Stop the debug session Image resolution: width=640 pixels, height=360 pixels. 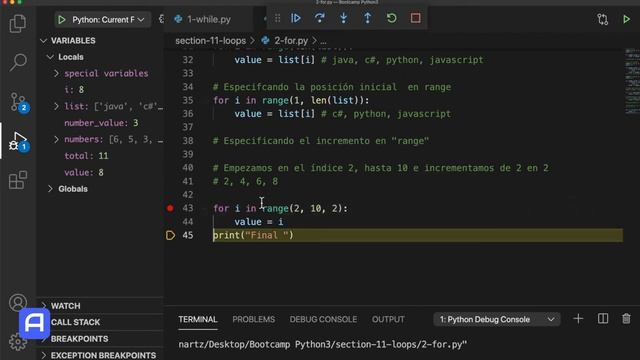tap(416, 18)
